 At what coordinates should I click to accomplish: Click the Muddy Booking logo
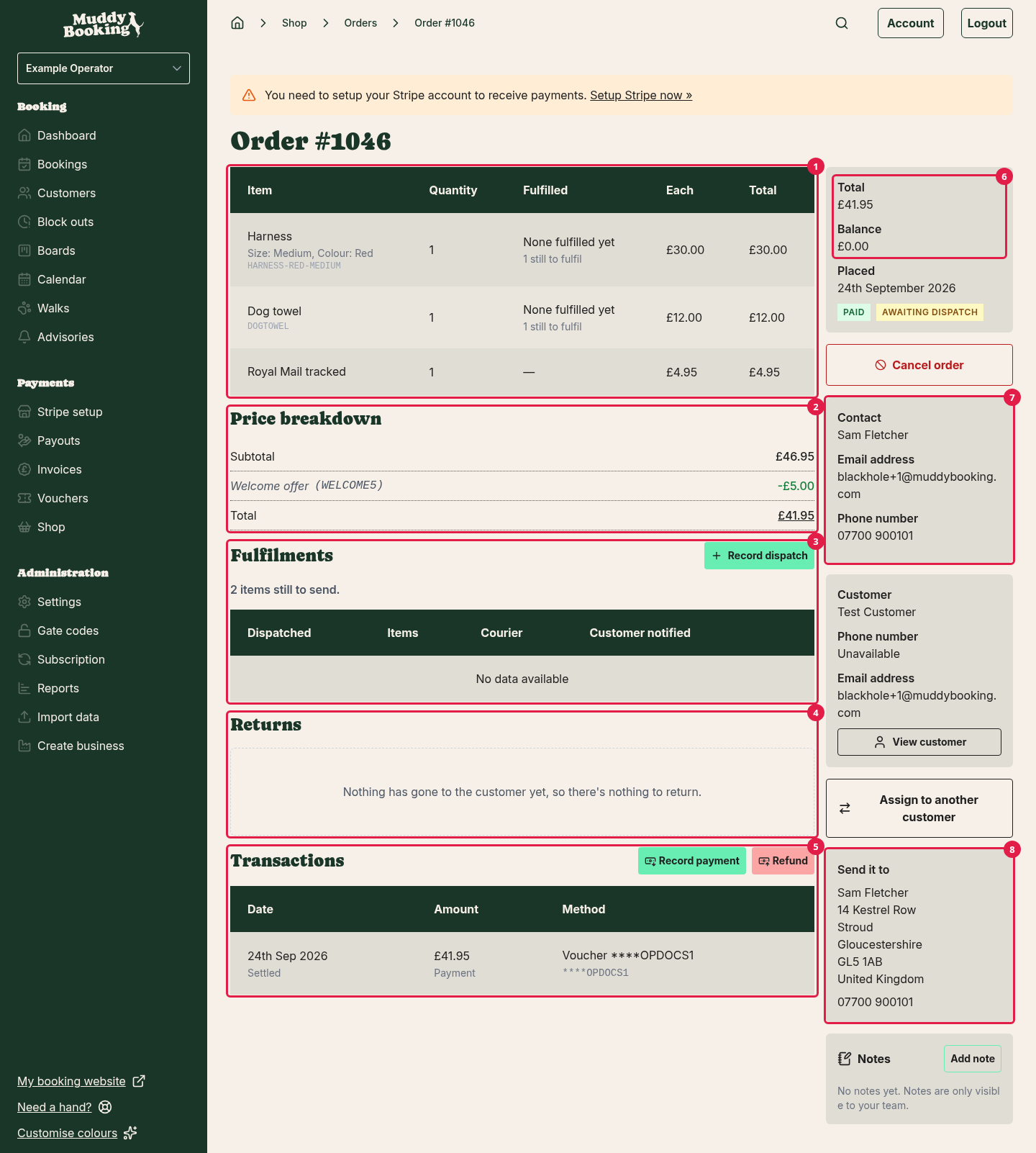pyautogui.click(x=104, y=25)
